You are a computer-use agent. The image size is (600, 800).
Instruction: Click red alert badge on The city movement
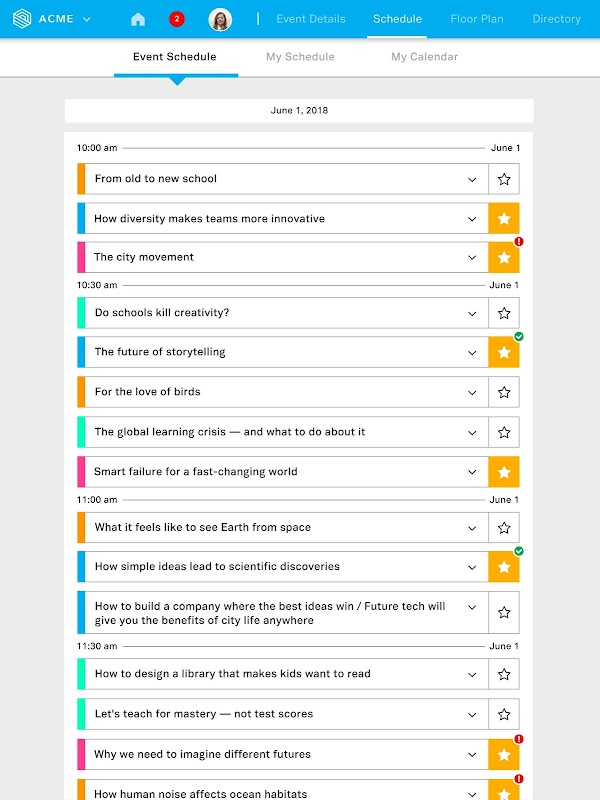click(x=519, y=242)
